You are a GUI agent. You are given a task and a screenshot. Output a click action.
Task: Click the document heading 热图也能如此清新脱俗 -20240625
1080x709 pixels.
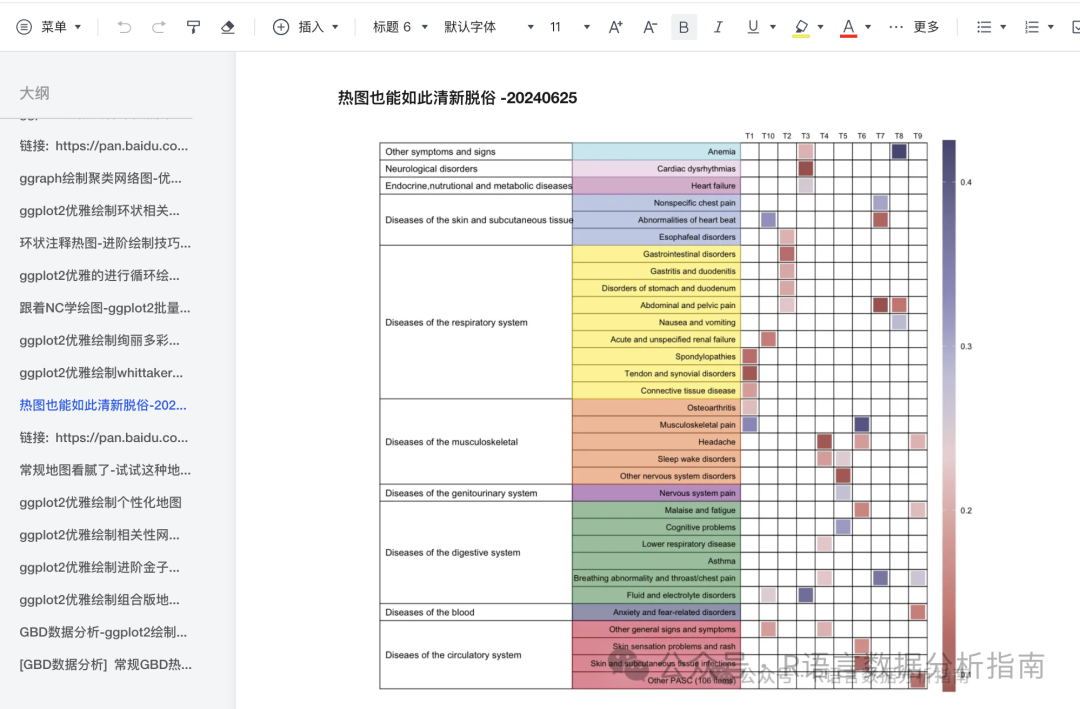(457, 98)
